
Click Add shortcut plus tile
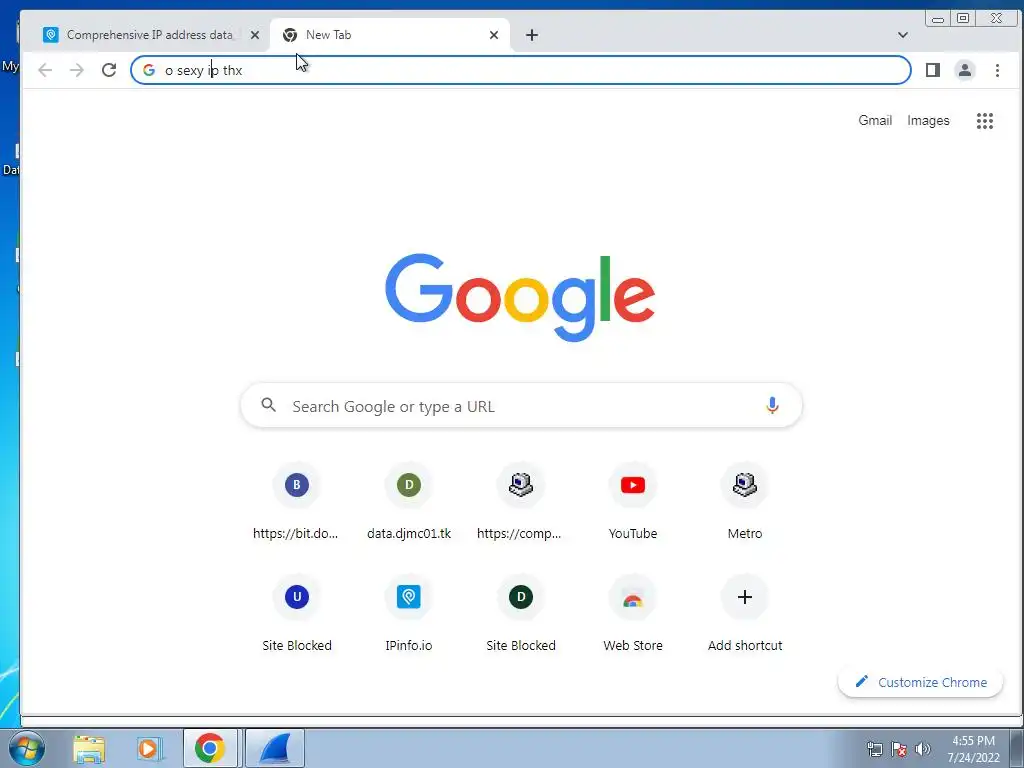744,614
